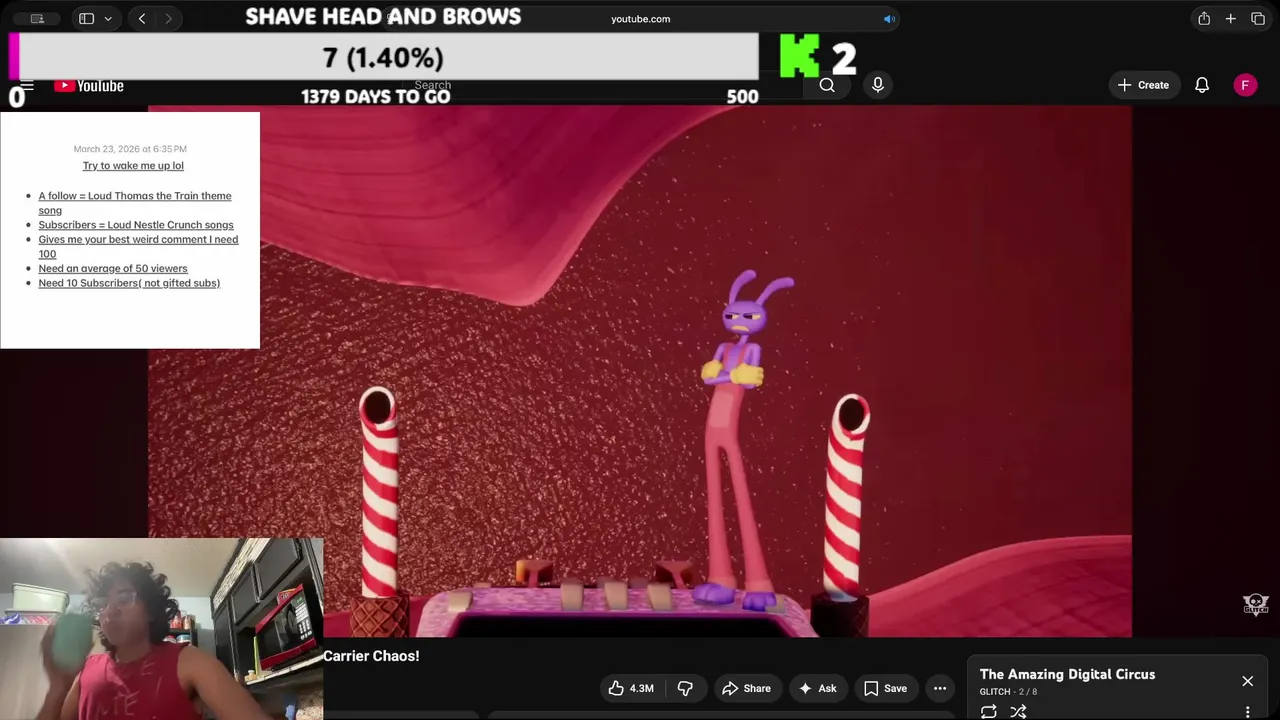Save the video to a playlist
The height and width of the screenshot is (720, 1280).
tap(886, 688)
